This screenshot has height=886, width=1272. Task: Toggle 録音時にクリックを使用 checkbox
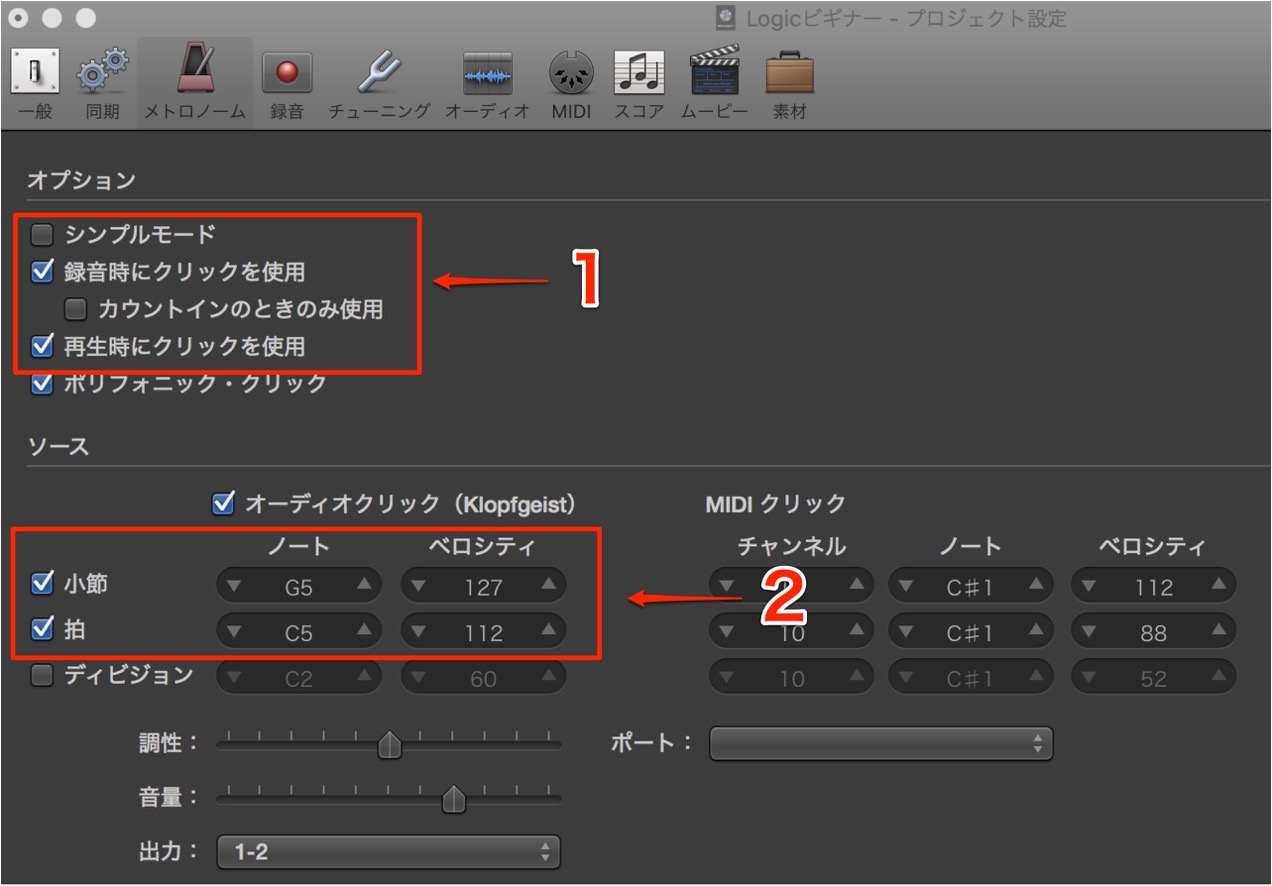coord(42,271)
